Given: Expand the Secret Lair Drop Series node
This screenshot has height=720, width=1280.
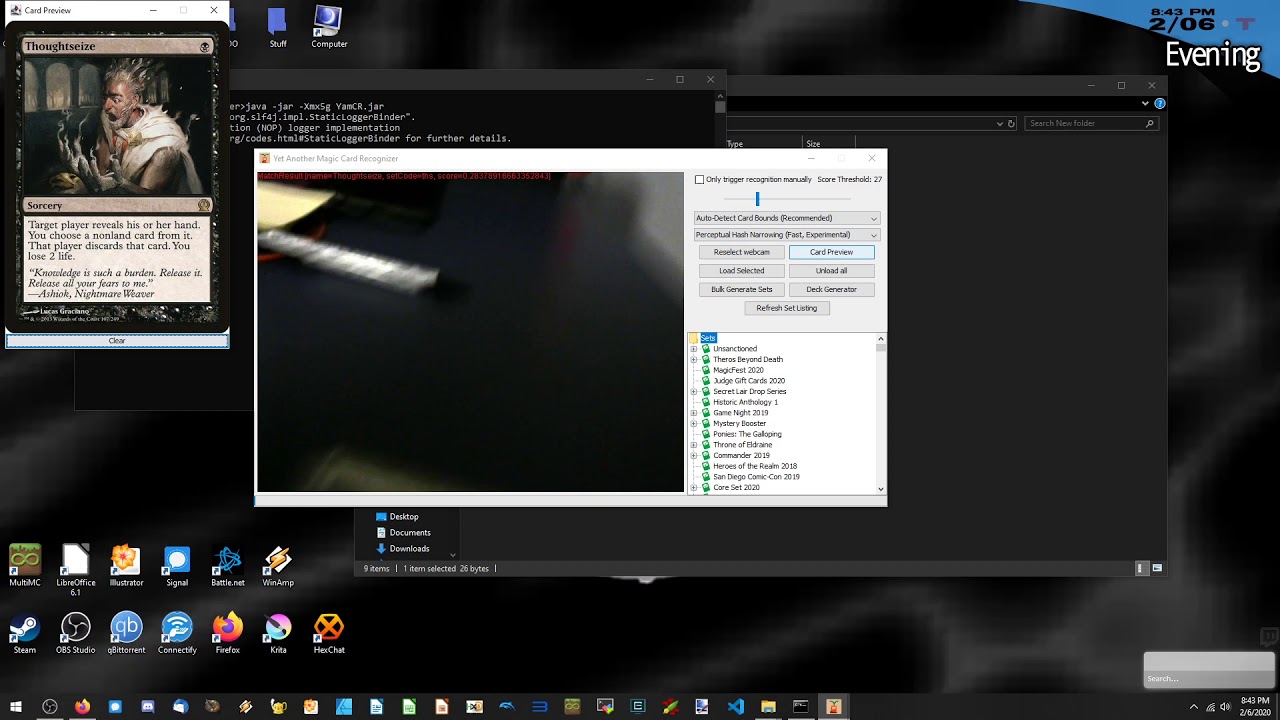Looking at the screenshot, I should [x=694, y=391].
